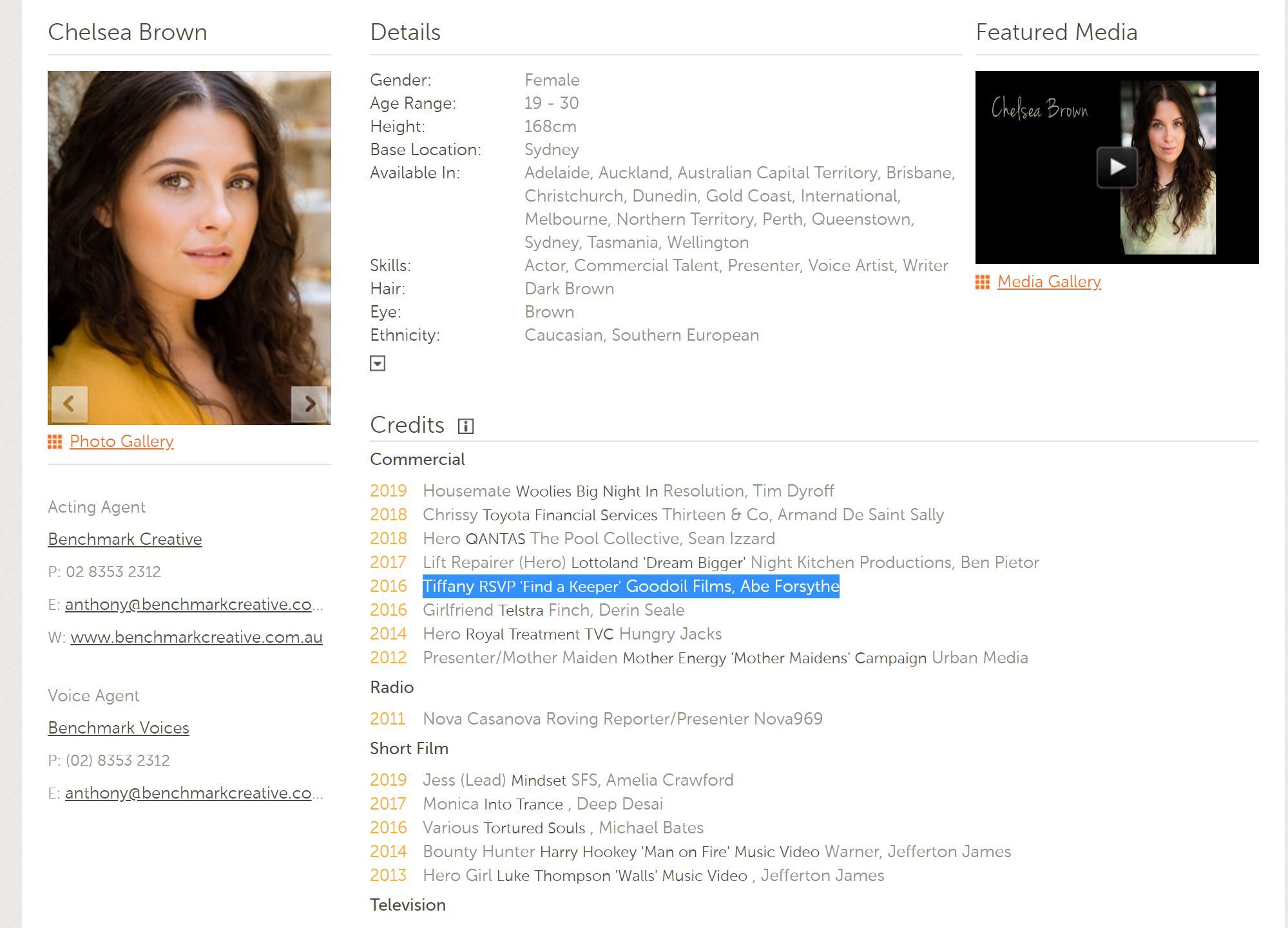Click the 2019 Housemate Woolies credit
This screenshot has width=1288, height=928.
628,491
